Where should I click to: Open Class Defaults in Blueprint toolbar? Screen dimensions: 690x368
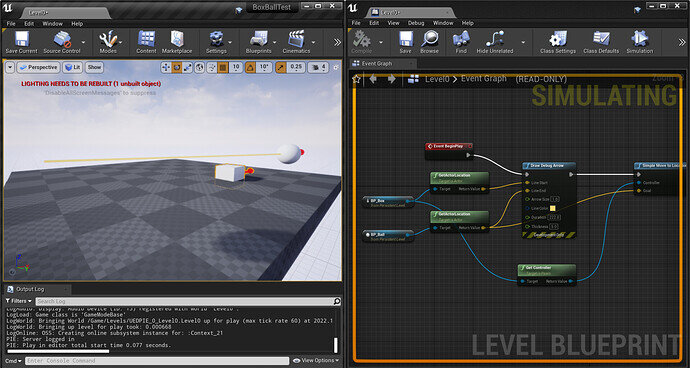pos(601,42)
